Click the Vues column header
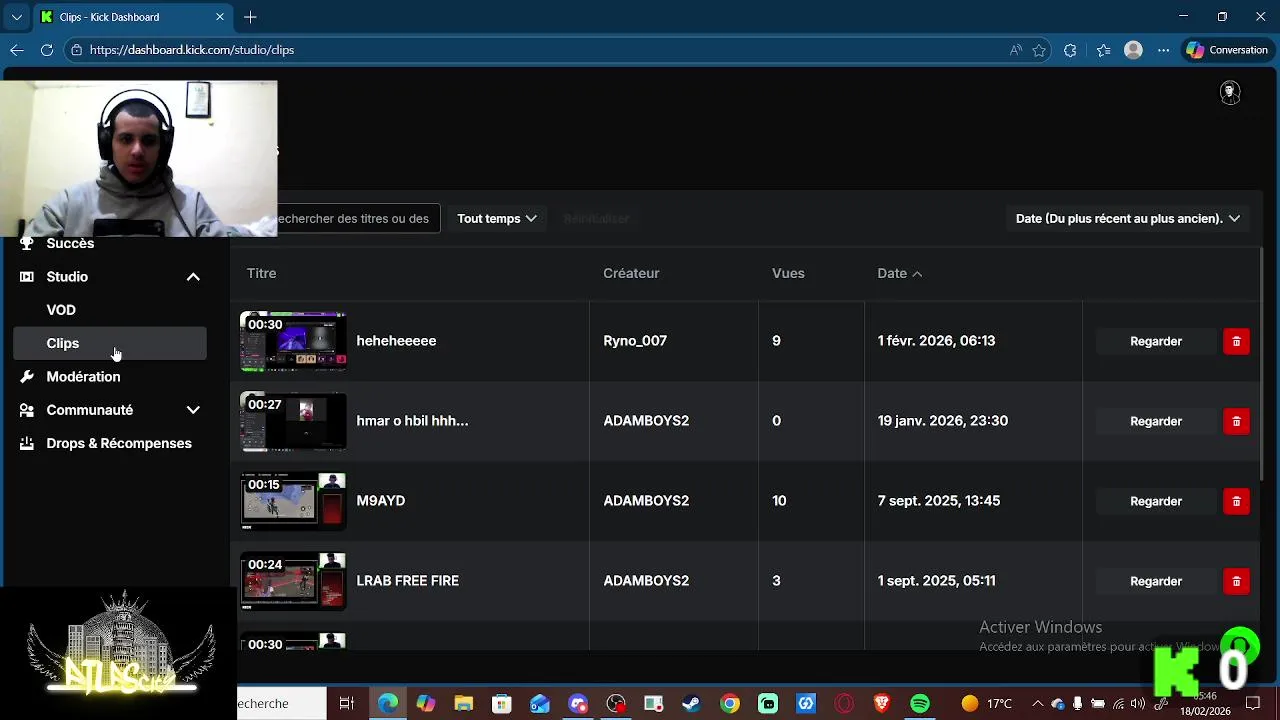 click(788, 273)
